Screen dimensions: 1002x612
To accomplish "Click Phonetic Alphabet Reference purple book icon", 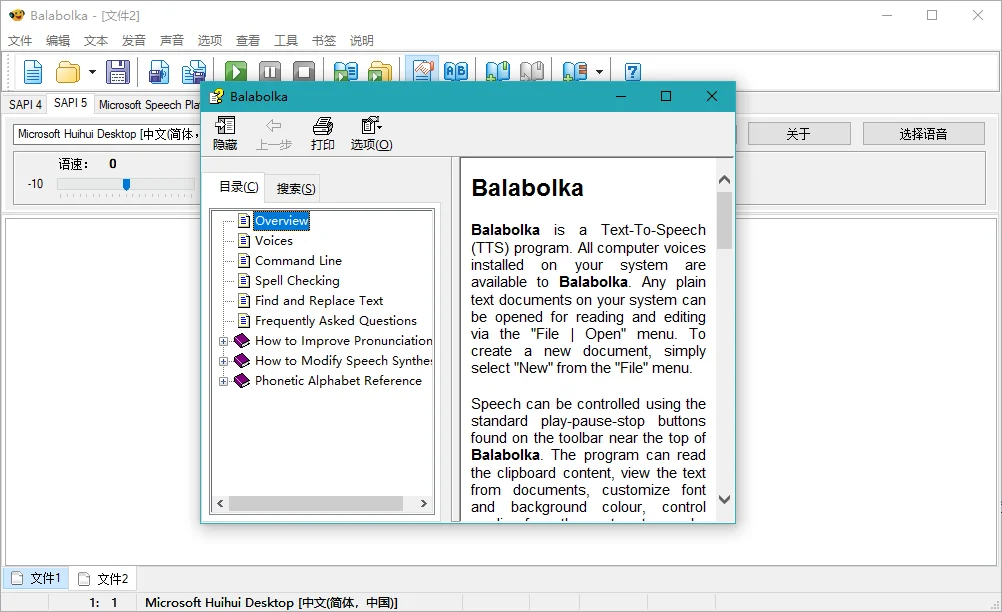I will pos(242,381).
